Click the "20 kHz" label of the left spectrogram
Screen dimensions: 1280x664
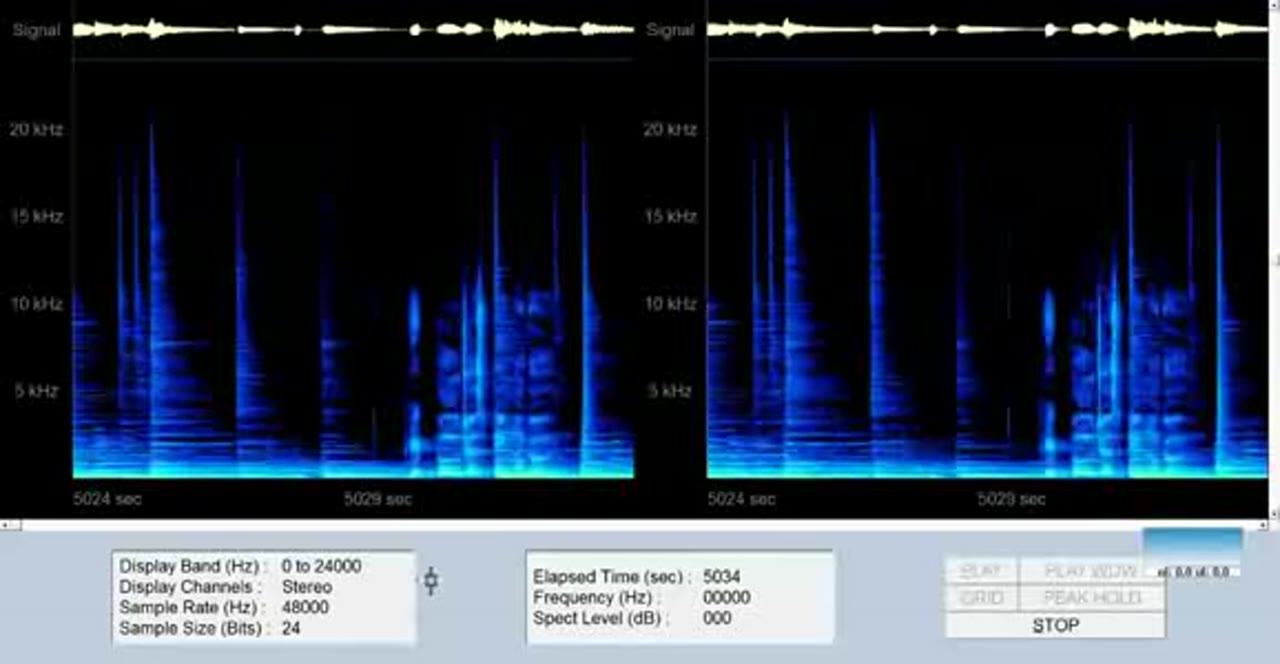point(37,129)
